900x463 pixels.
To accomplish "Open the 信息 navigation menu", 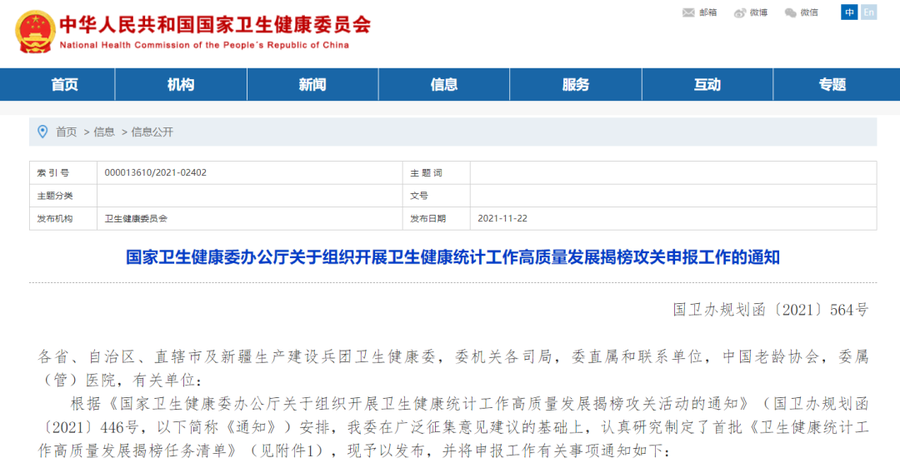I will point(444,84).
